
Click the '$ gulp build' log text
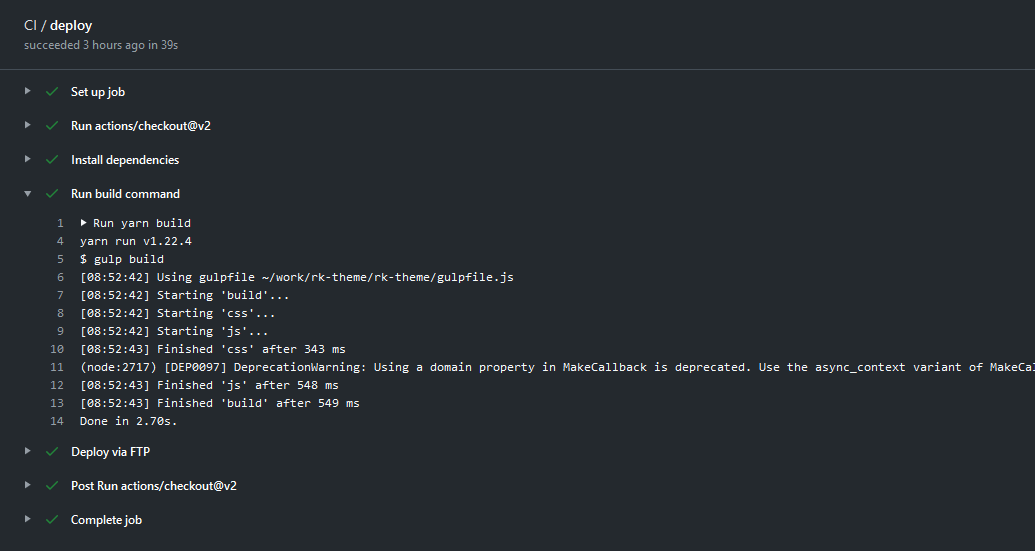point(122,259)
